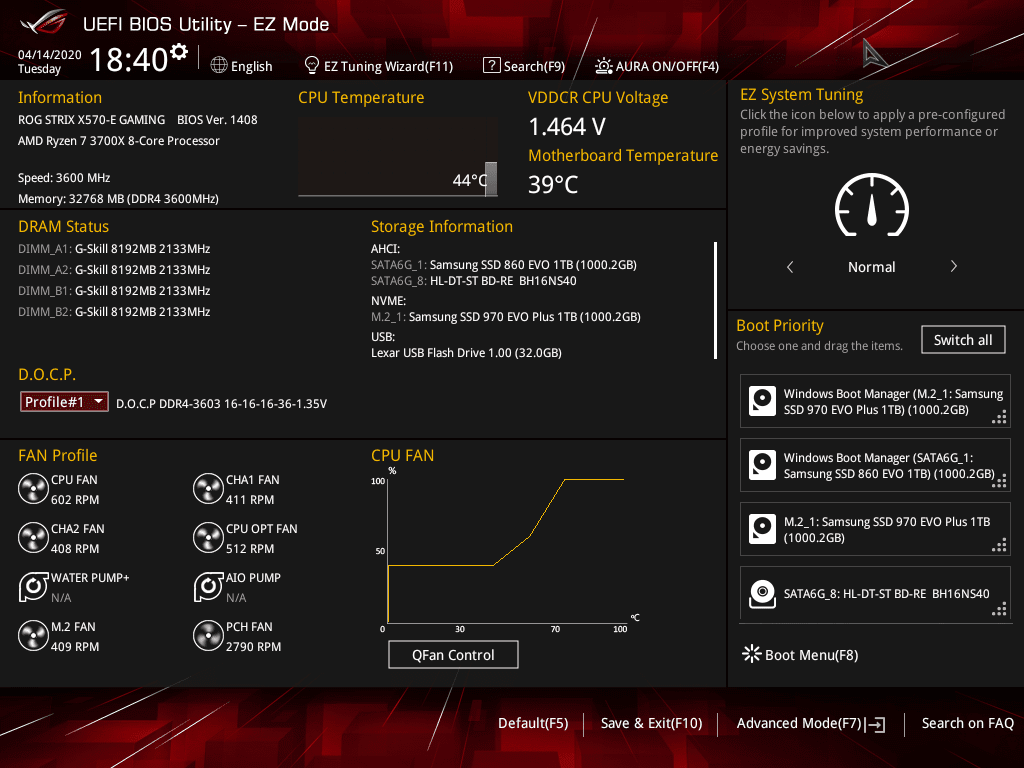The width and height of the screenshot is (1024, 768).
Task: Click the 2790 RPM PCH fan reading
Action: (253, 647)
